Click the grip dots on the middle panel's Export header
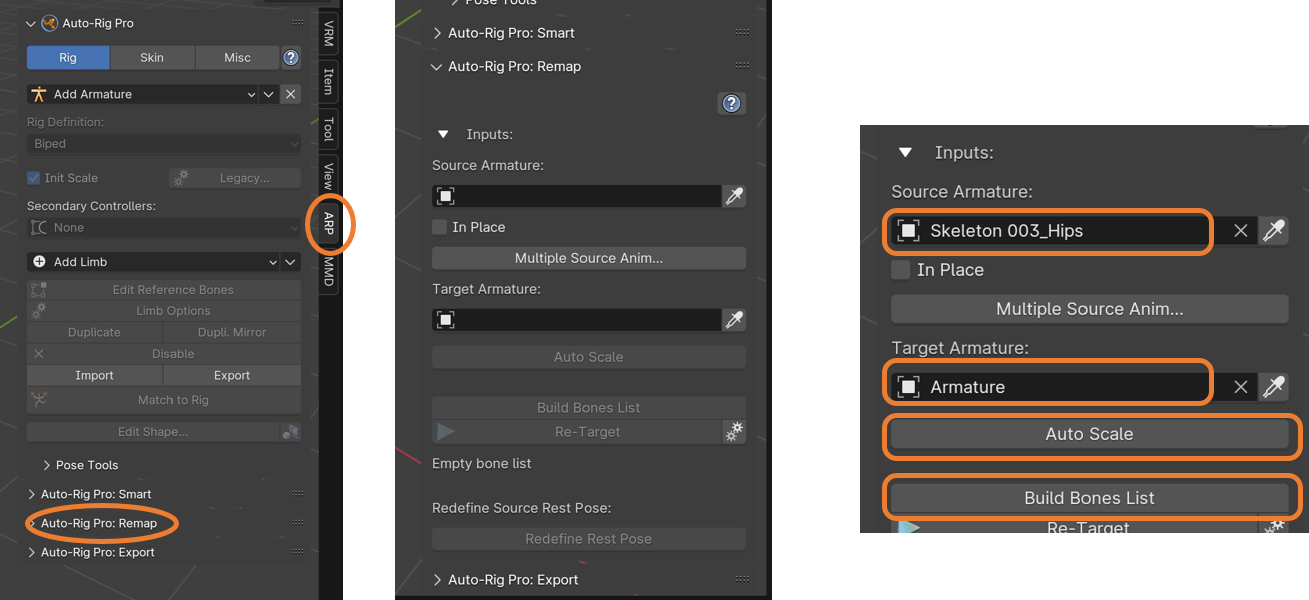This screenshot has width=1309, height=600. click(741, 580)
